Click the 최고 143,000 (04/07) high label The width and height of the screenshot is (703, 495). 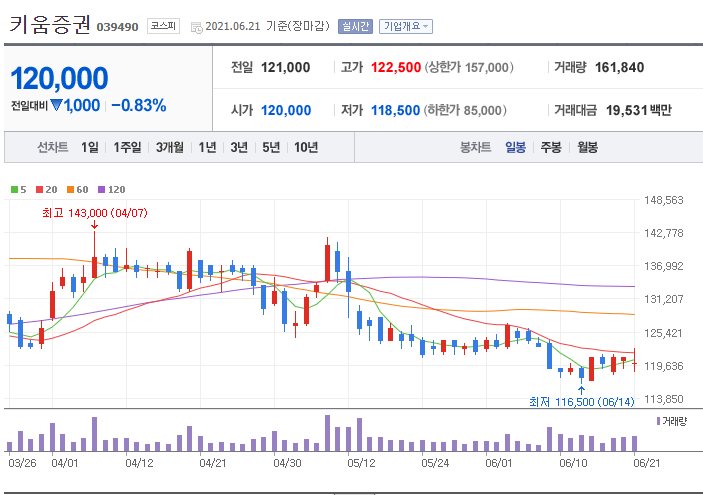[x=95, y=213]
